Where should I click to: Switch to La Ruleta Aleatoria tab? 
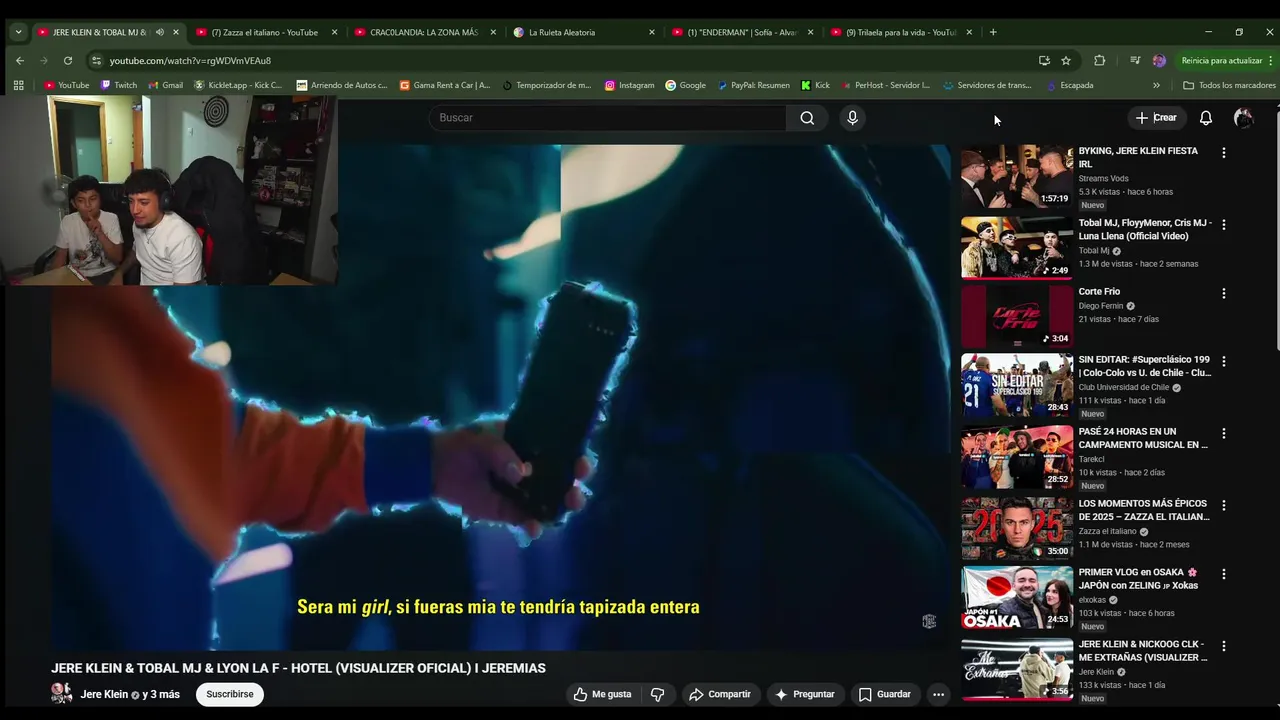(x=583, y=32)
